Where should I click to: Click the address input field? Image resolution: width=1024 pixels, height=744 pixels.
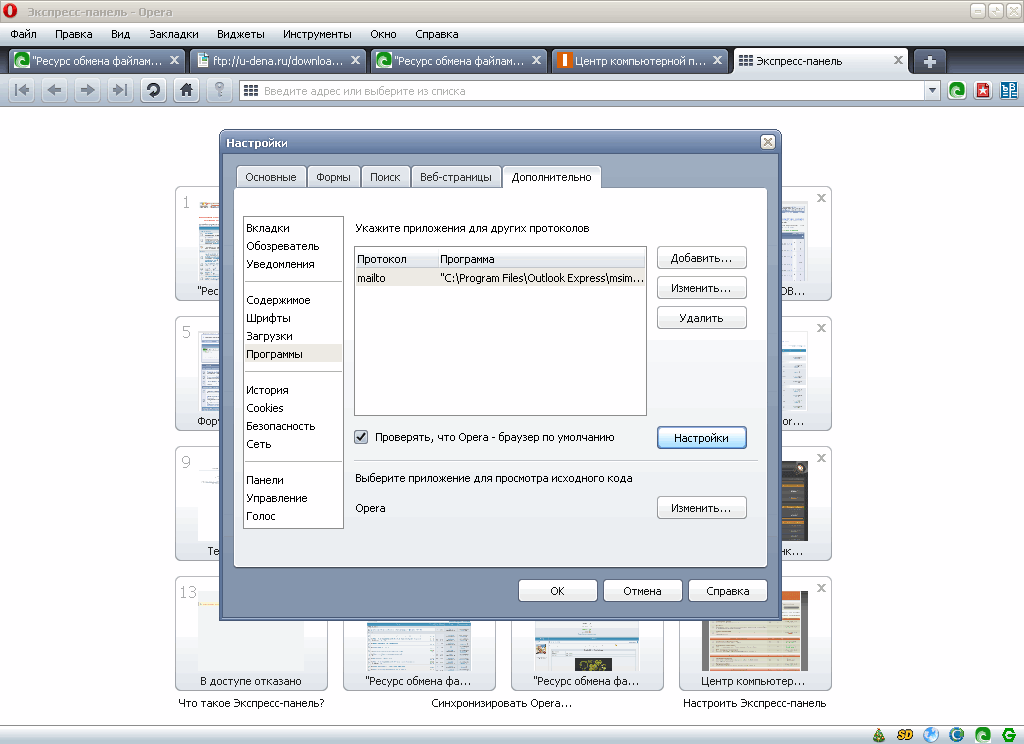pos(590,91)
